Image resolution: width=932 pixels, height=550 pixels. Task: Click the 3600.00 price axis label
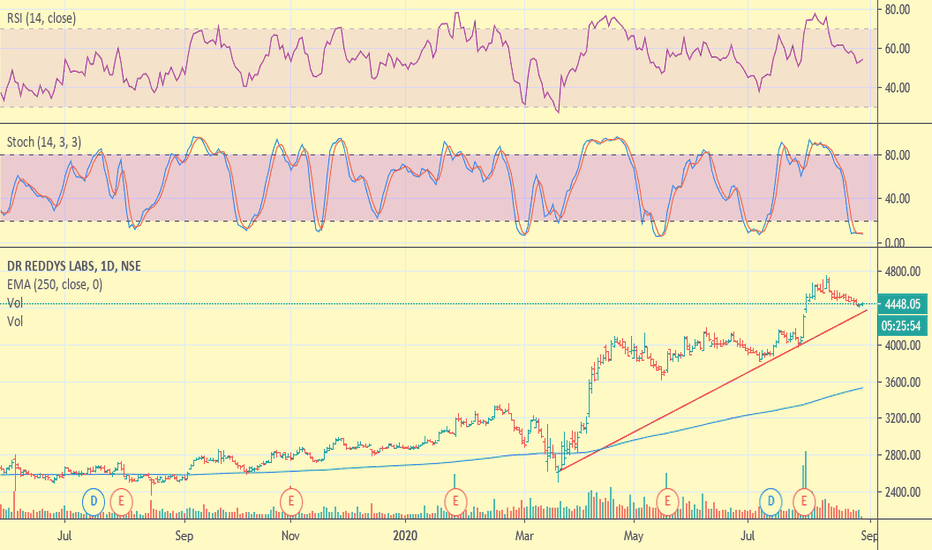pyautogui.click(x=903, y=382)
